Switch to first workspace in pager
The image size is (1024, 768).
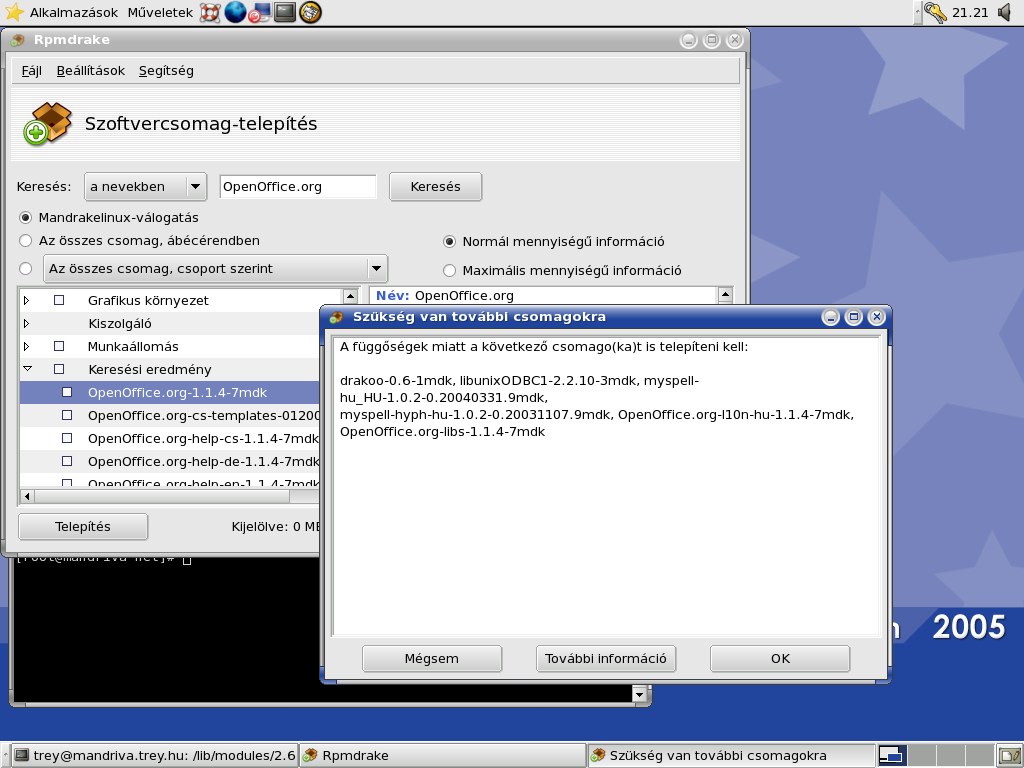[891, 756]
